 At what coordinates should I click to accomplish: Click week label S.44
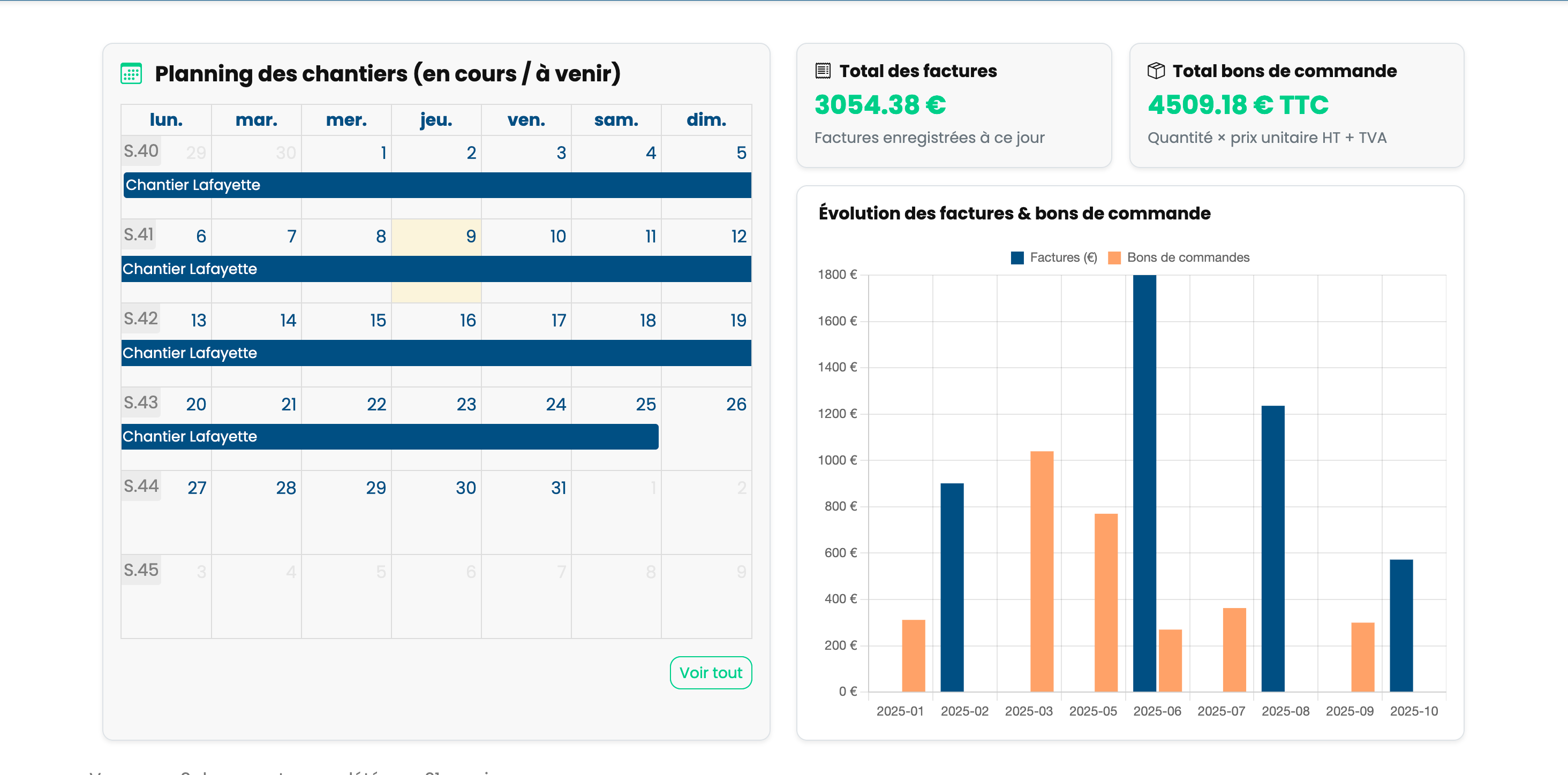[x=141, y=486]
